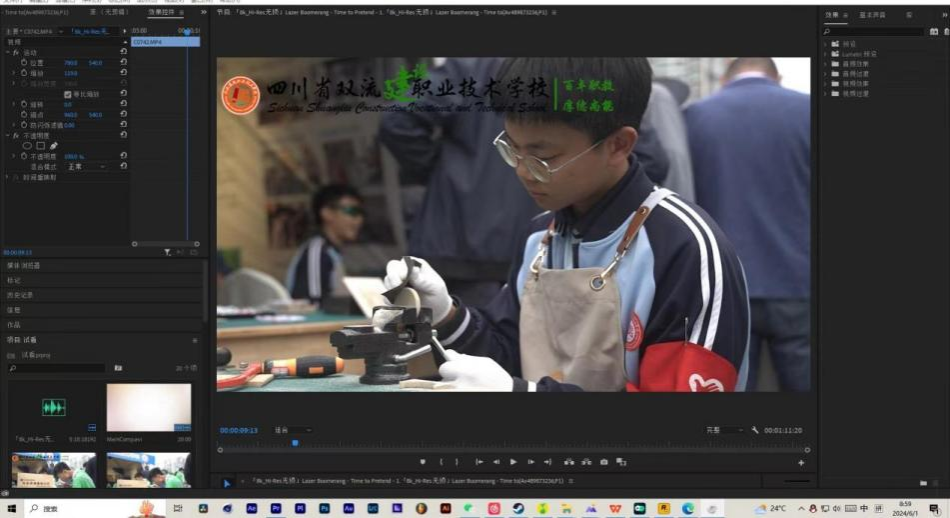Mark In point in Program Monitor

click(441, 462)
